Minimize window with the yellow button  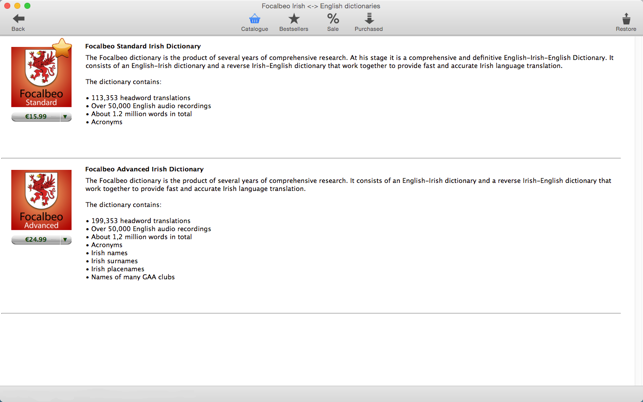click(x=17, y=6)
